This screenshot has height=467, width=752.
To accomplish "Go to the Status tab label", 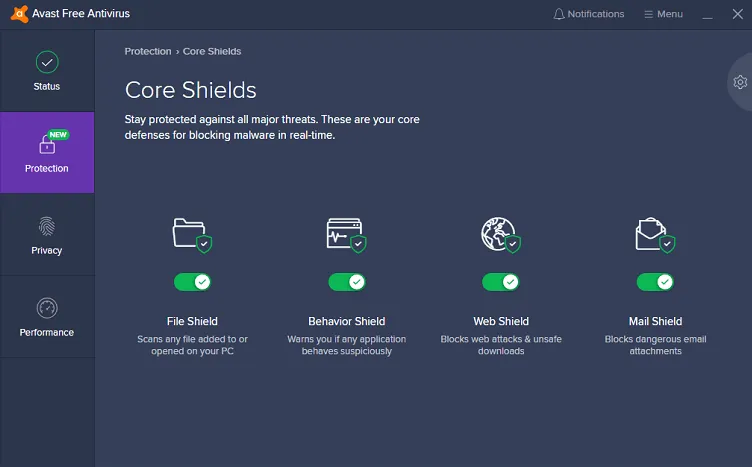I will [47, 86].
